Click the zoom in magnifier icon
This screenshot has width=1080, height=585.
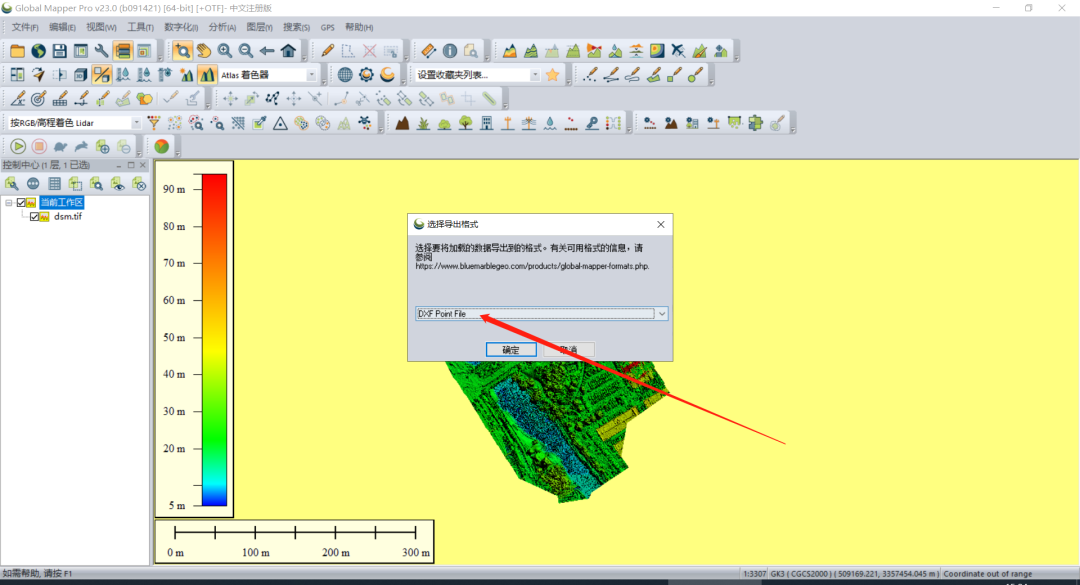pyautogui.click(x=225, y=51)
